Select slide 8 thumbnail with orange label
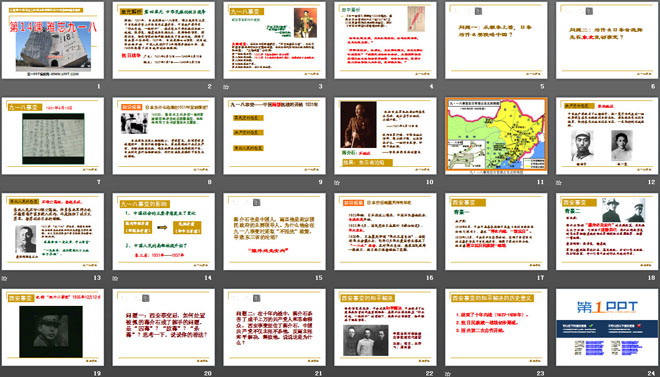Screen dimensions: 660x377 (163, 136)
